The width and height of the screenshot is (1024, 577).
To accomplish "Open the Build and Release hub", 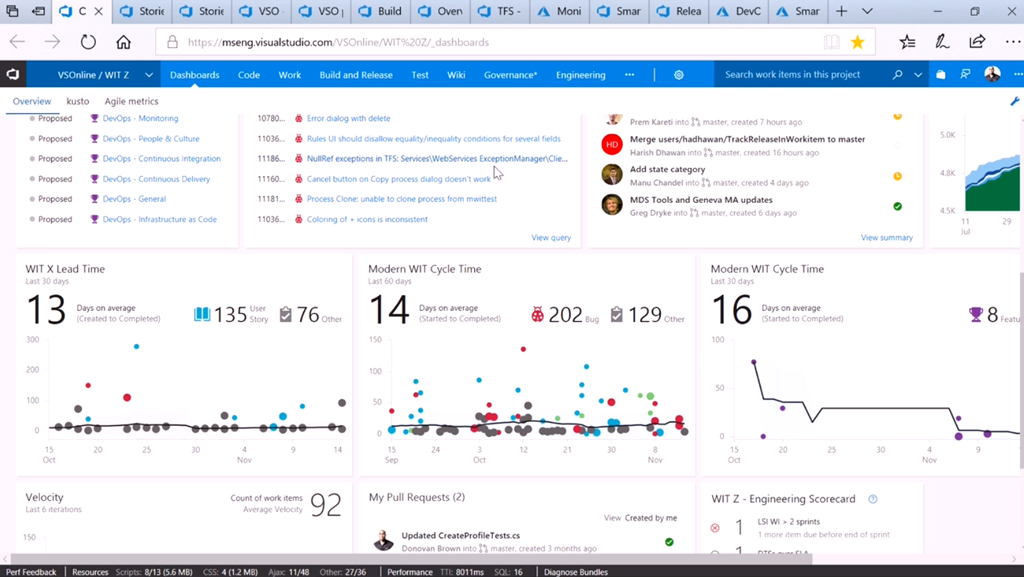I will pyautogui.click(x=356, y=75).
